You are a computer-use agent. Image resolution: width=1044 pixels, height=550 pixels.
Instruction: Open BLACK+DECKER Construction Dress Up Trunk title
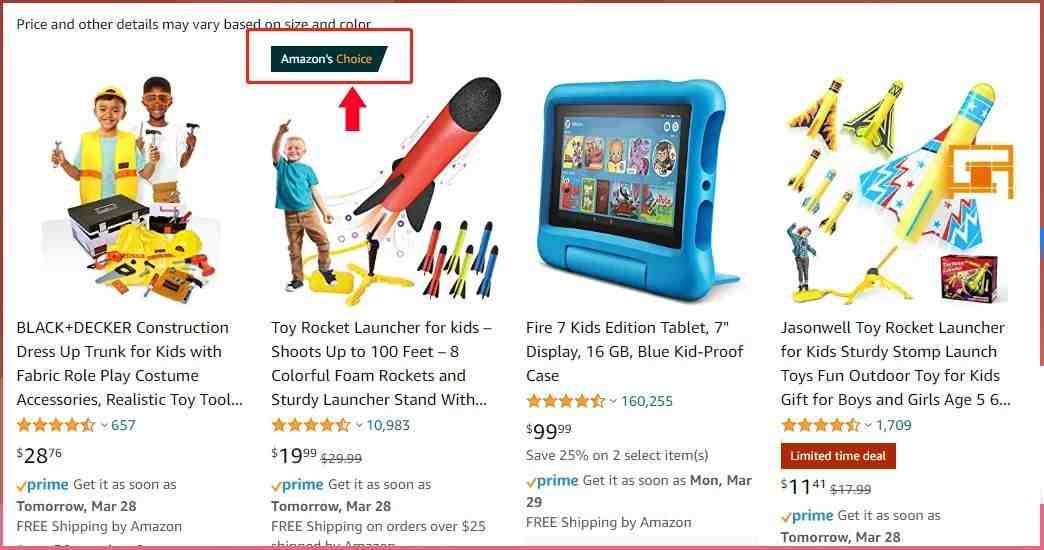(x=130, y=364)
